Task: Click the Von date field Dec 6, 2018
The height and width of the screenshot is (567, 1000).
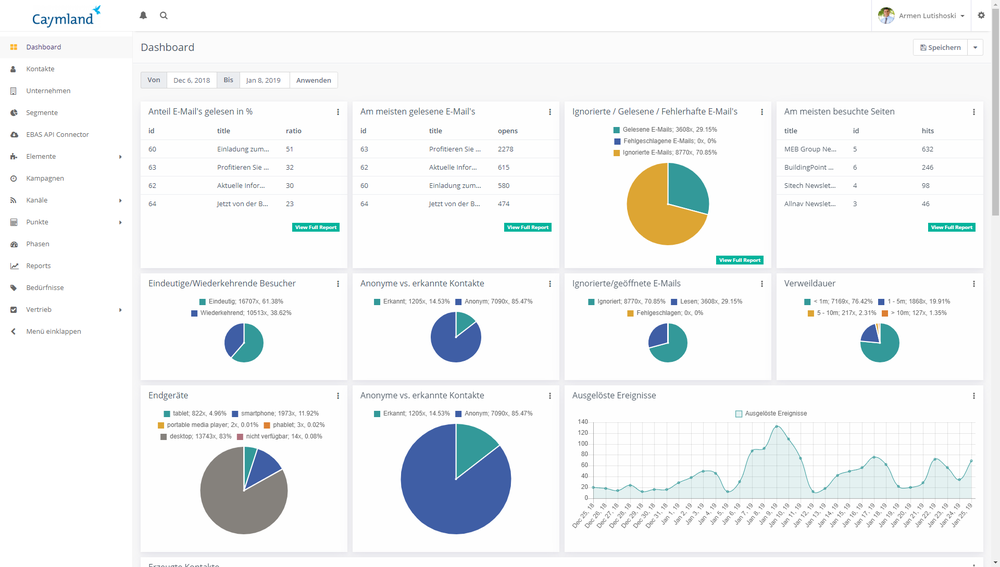Action: (191, 80)
